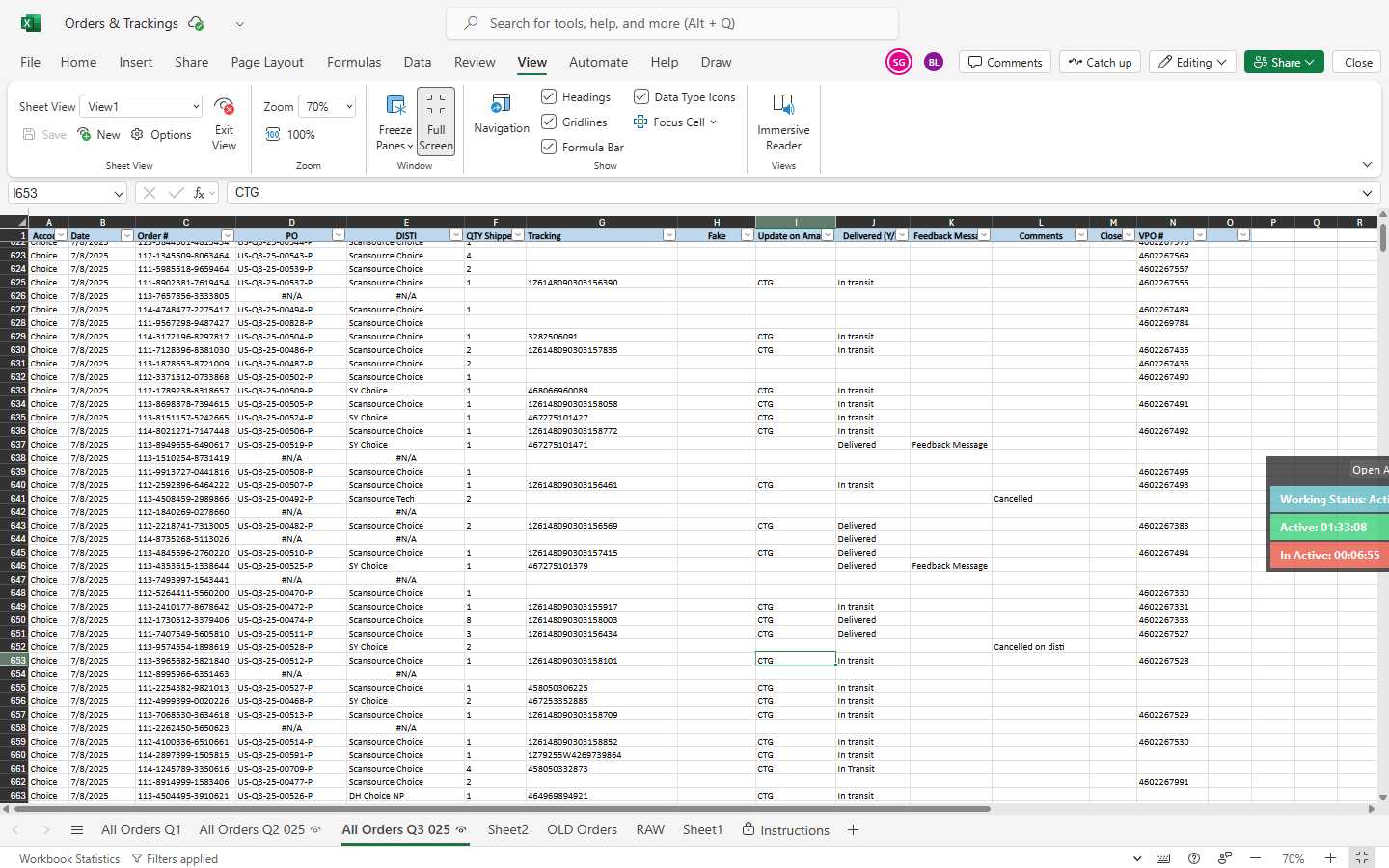The width and height of the screenshot is (1389, 868).
Task: Open the Date column filter dropdown
Action: (126, 235)
